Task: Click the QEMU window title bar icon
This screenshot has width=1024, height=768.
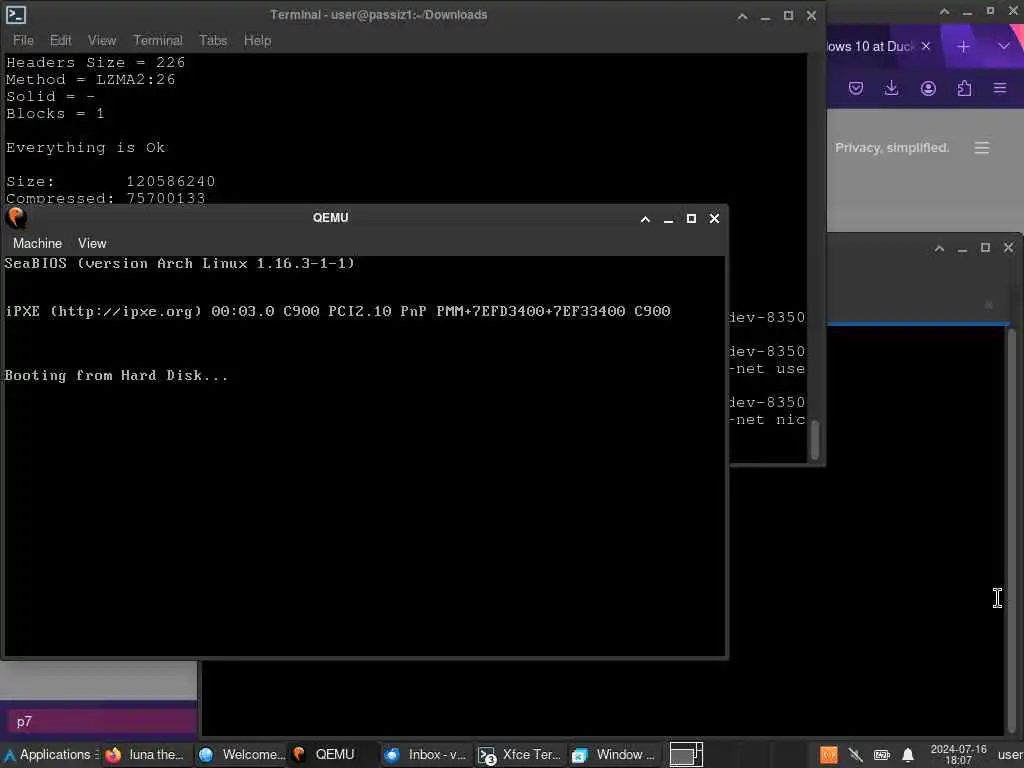Action: [x=16, y=217]
